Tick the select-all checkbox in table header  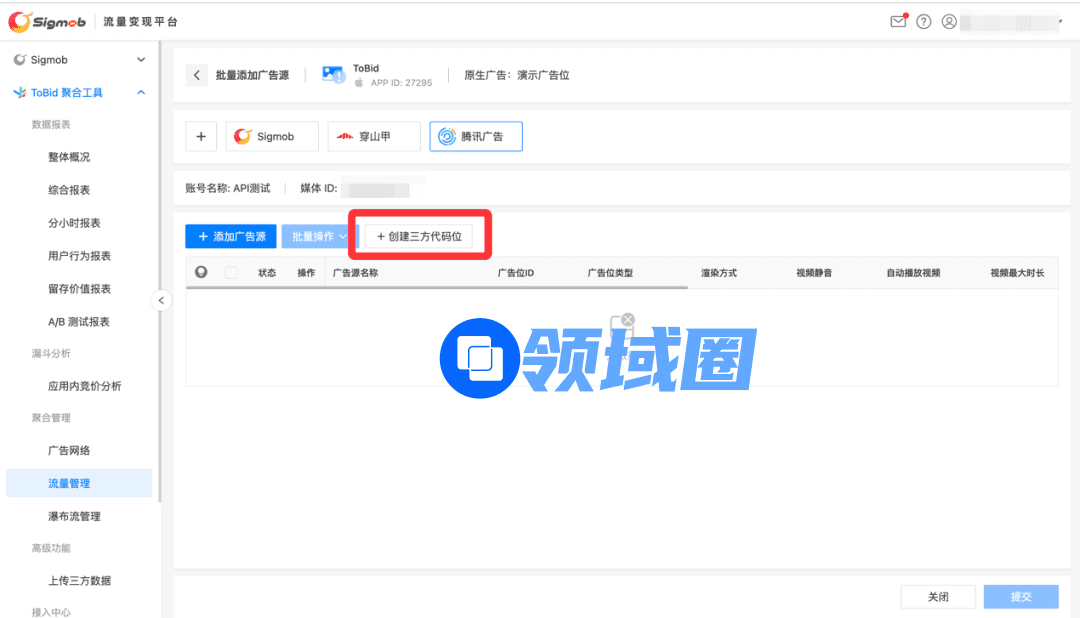tap(231, 272)
